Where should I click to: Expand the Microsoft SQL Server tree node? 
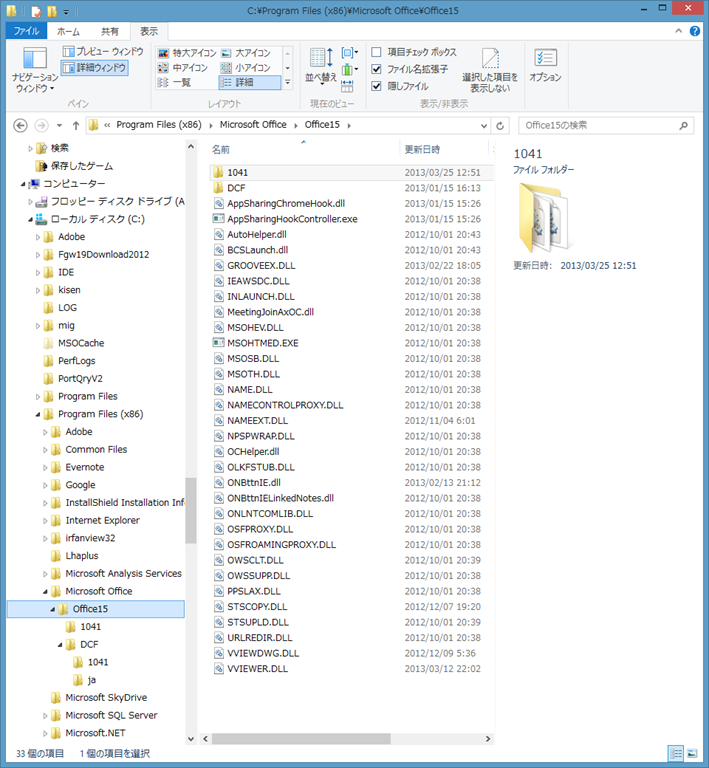[x=45, y=716]
